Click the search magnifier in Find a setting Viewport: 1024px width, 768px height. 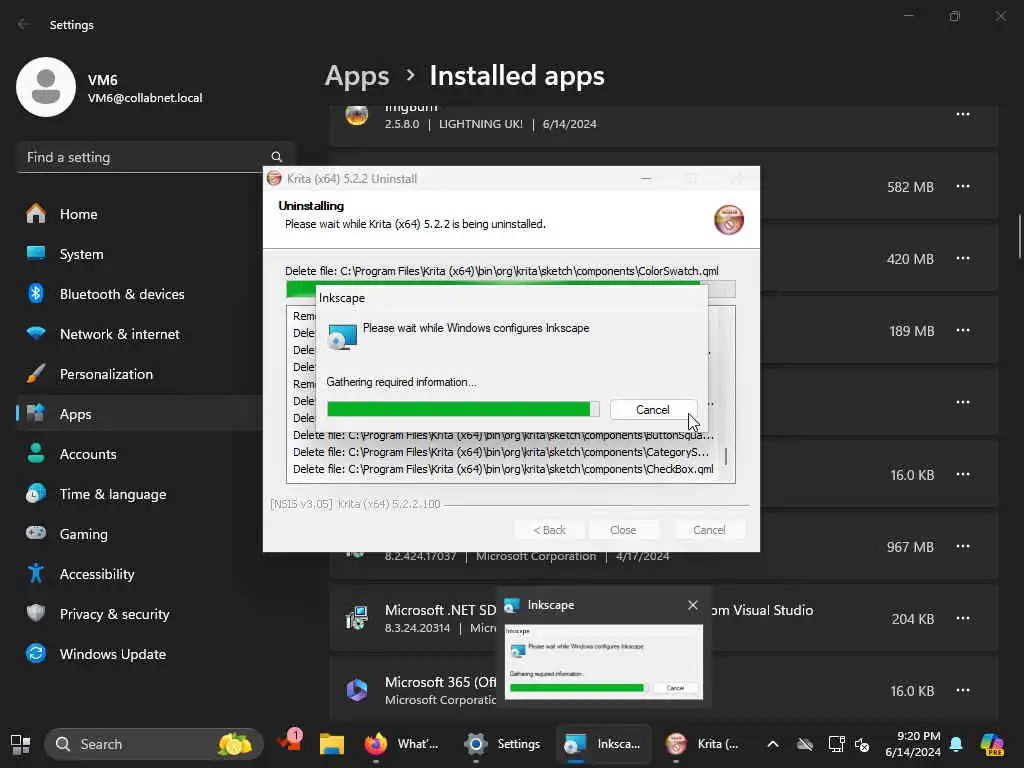276,157
